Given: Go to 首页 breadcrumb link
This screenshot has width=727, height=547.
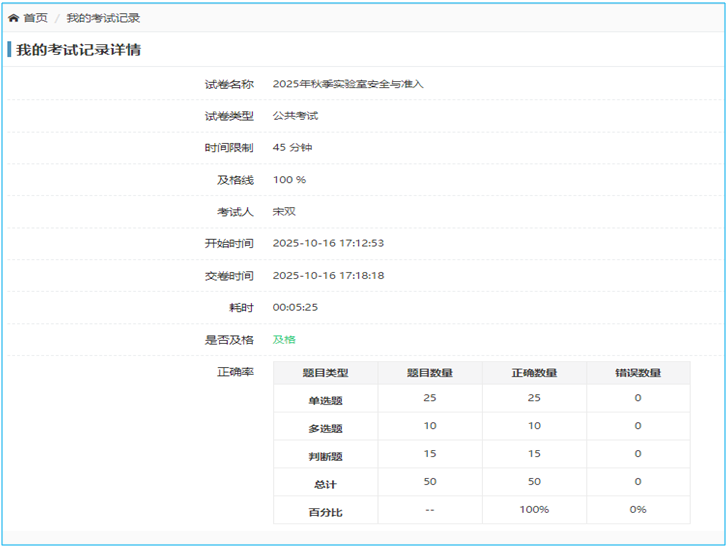Looking at the screenshot, I should pos(35,18).
